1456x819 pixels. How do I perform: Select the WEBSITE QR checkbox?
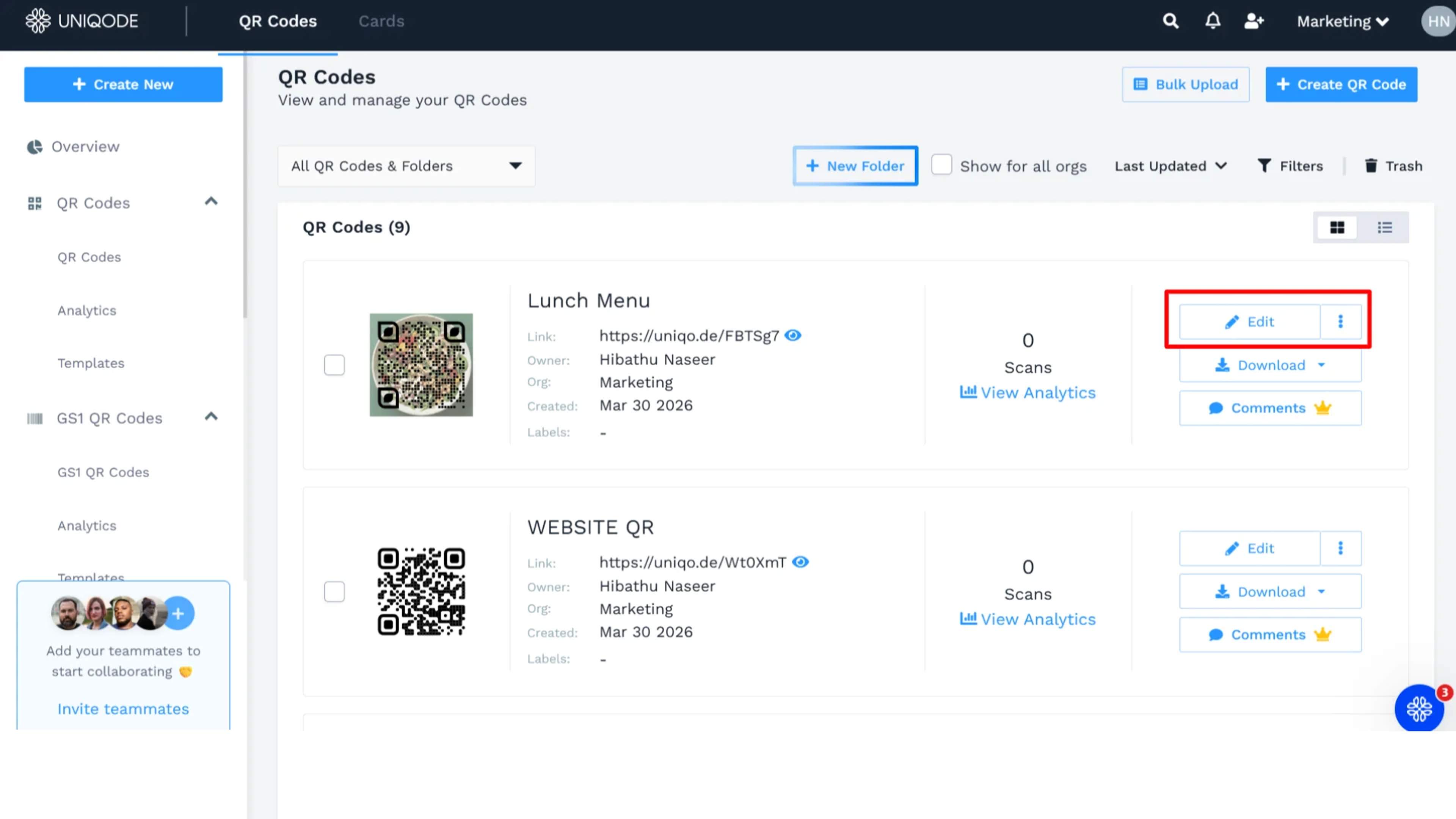click(x=334, y=592)
